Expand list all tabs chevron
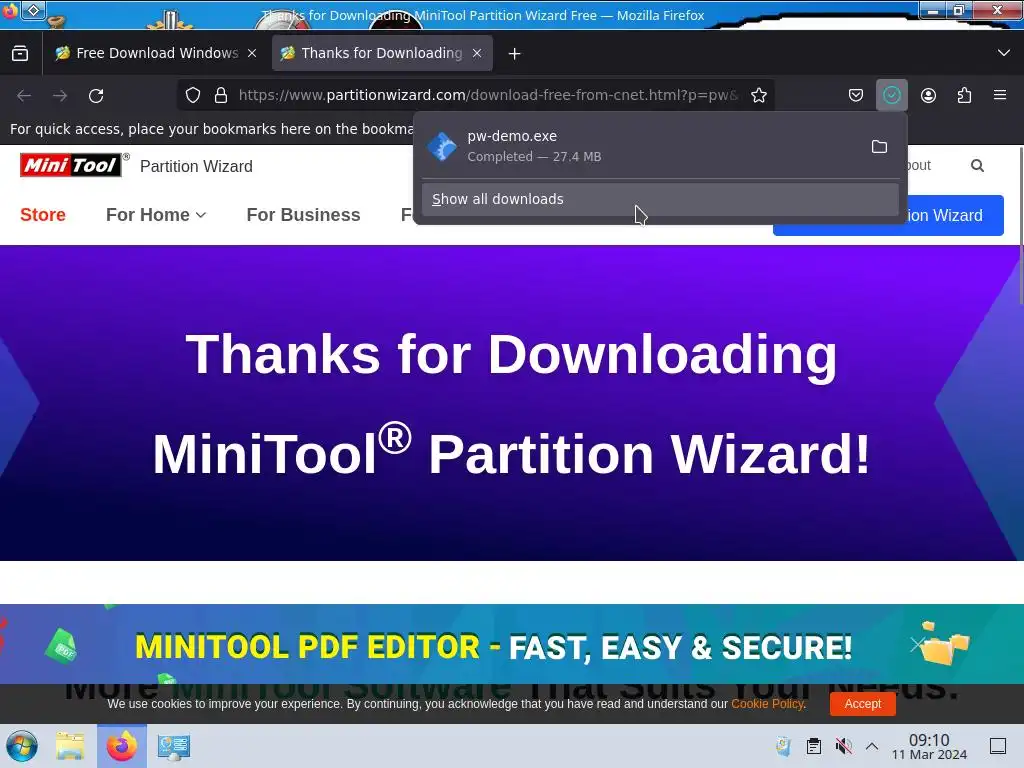The image size is (1024, 768). click(x=1004, y=53)
